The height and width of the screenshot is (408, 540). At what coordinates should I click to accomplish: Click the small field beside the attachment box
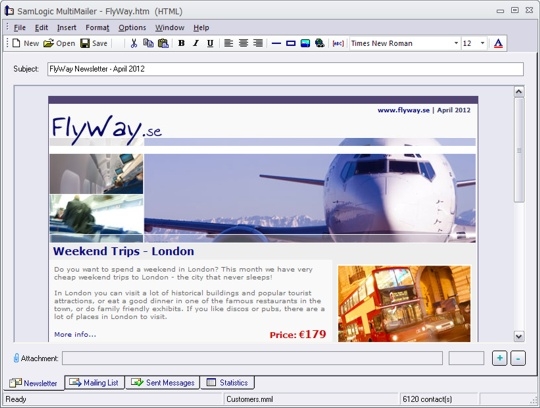click(466, 358)
